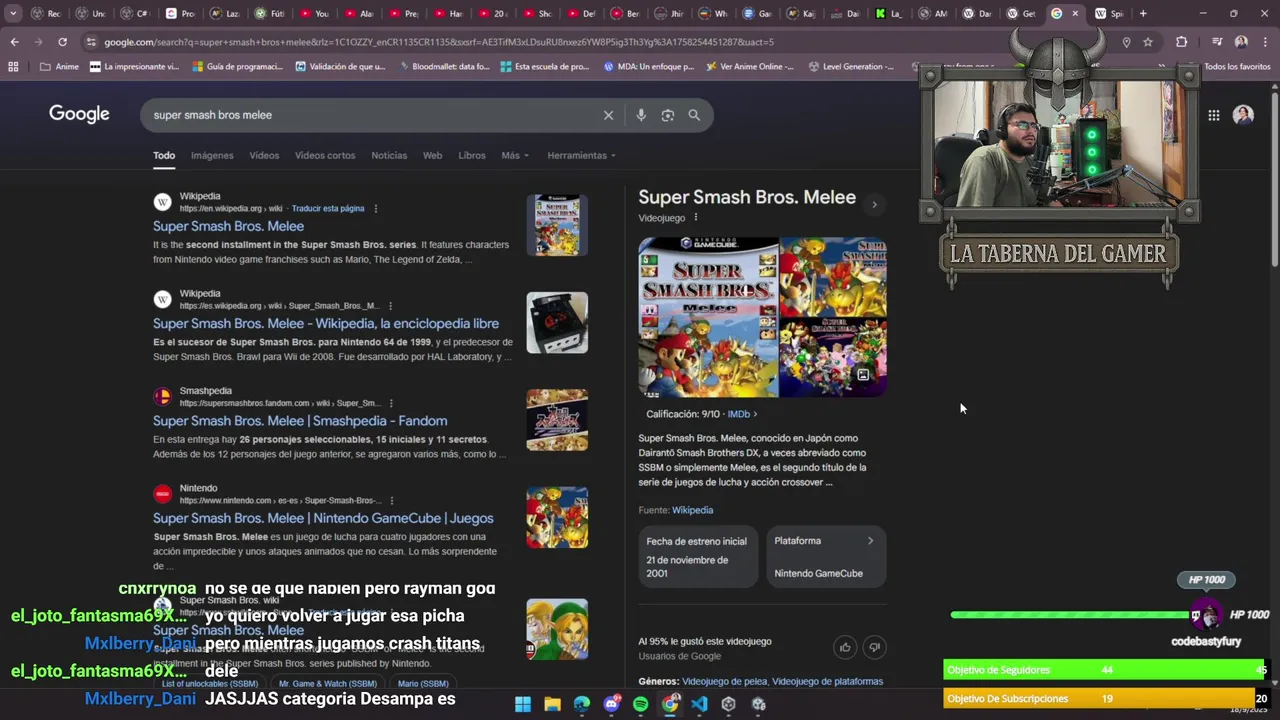Go back with the browser back arrow

14,42
